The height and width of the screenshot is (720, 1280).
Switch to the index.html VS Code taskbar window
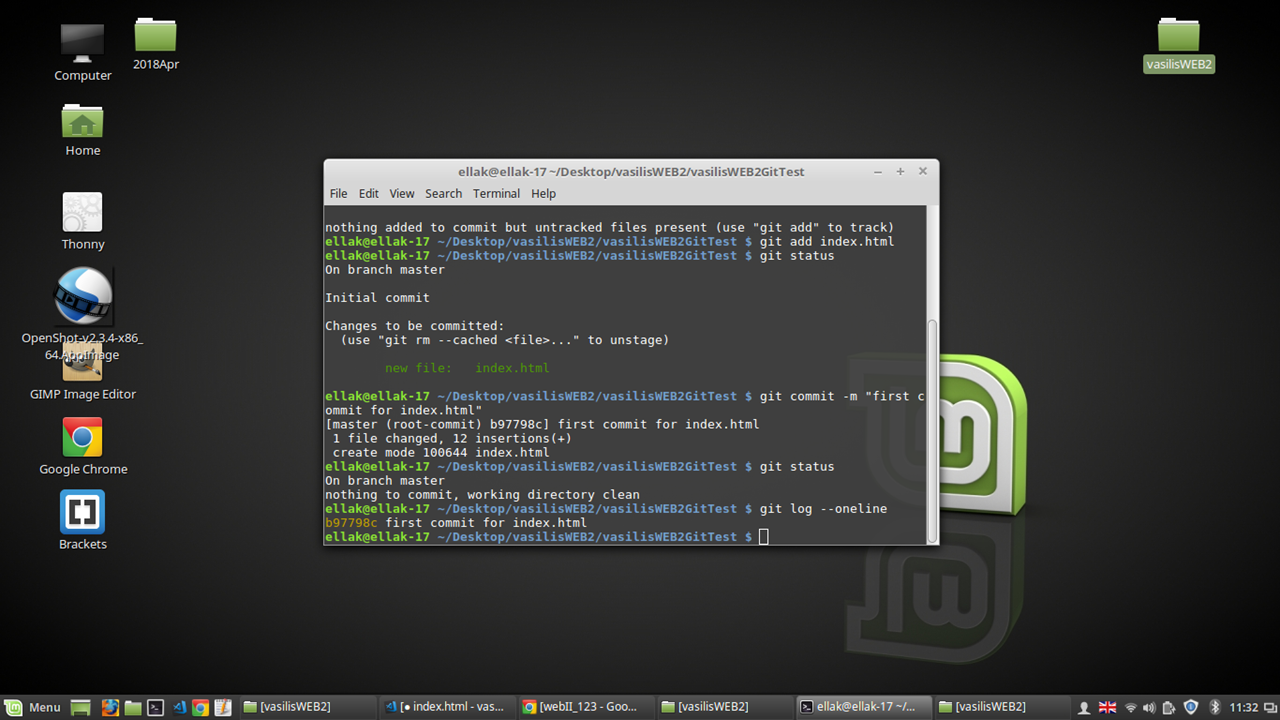(x=446, y=707)
